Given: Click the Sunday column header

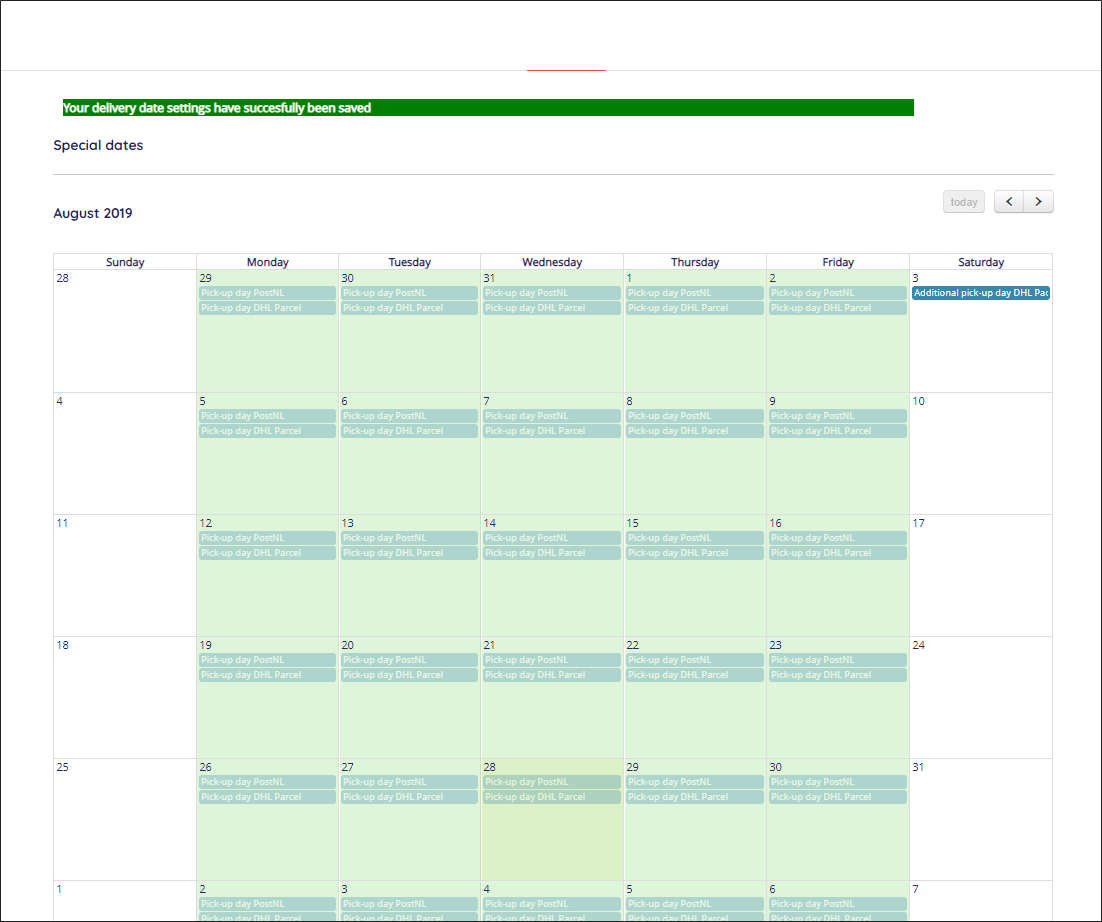Looking at the screenshot, I should (x=125, y=262).
